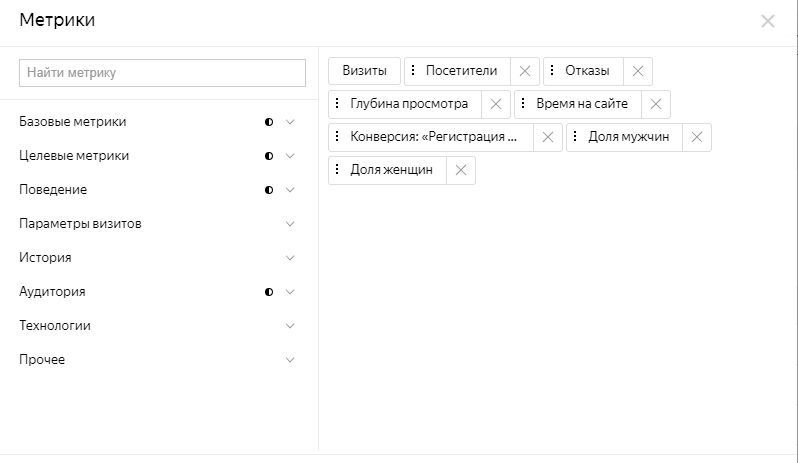Click the Отказы metric label
This screenshot has height=463, width=798.
tap(587, 71)
